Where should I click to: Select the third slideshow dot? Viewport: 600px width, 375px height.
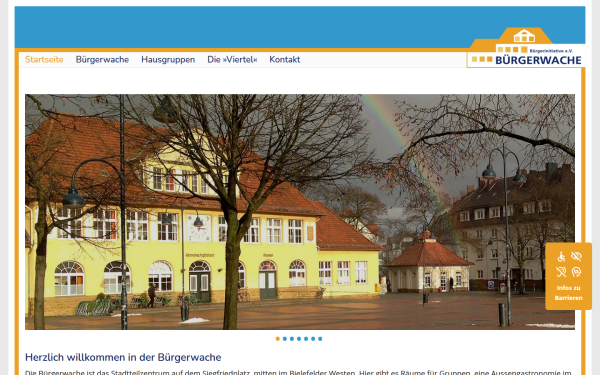[292, 339]
